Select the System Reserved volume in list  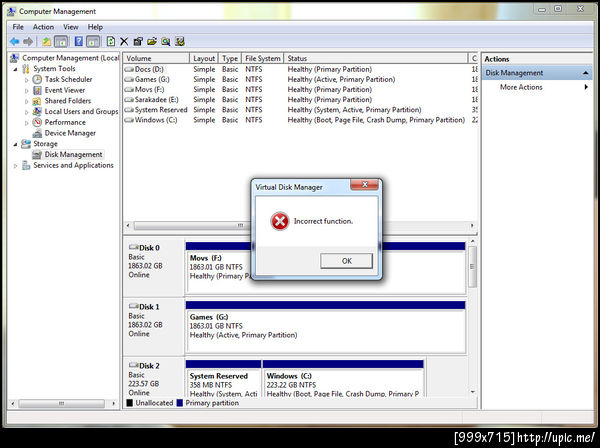[300, 110]
